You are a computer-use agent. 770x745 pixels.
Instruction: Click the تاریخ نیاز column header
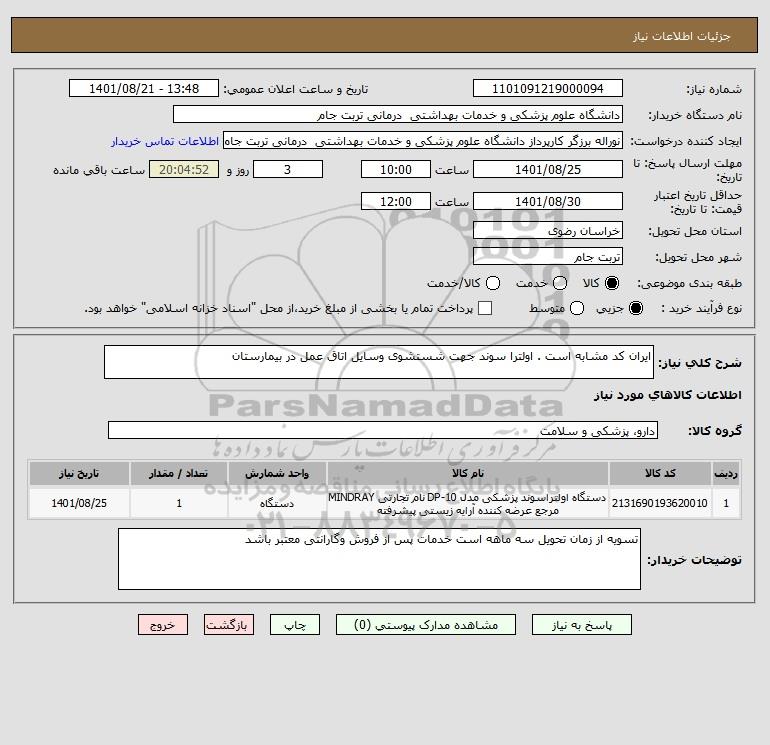pos(79,473)
